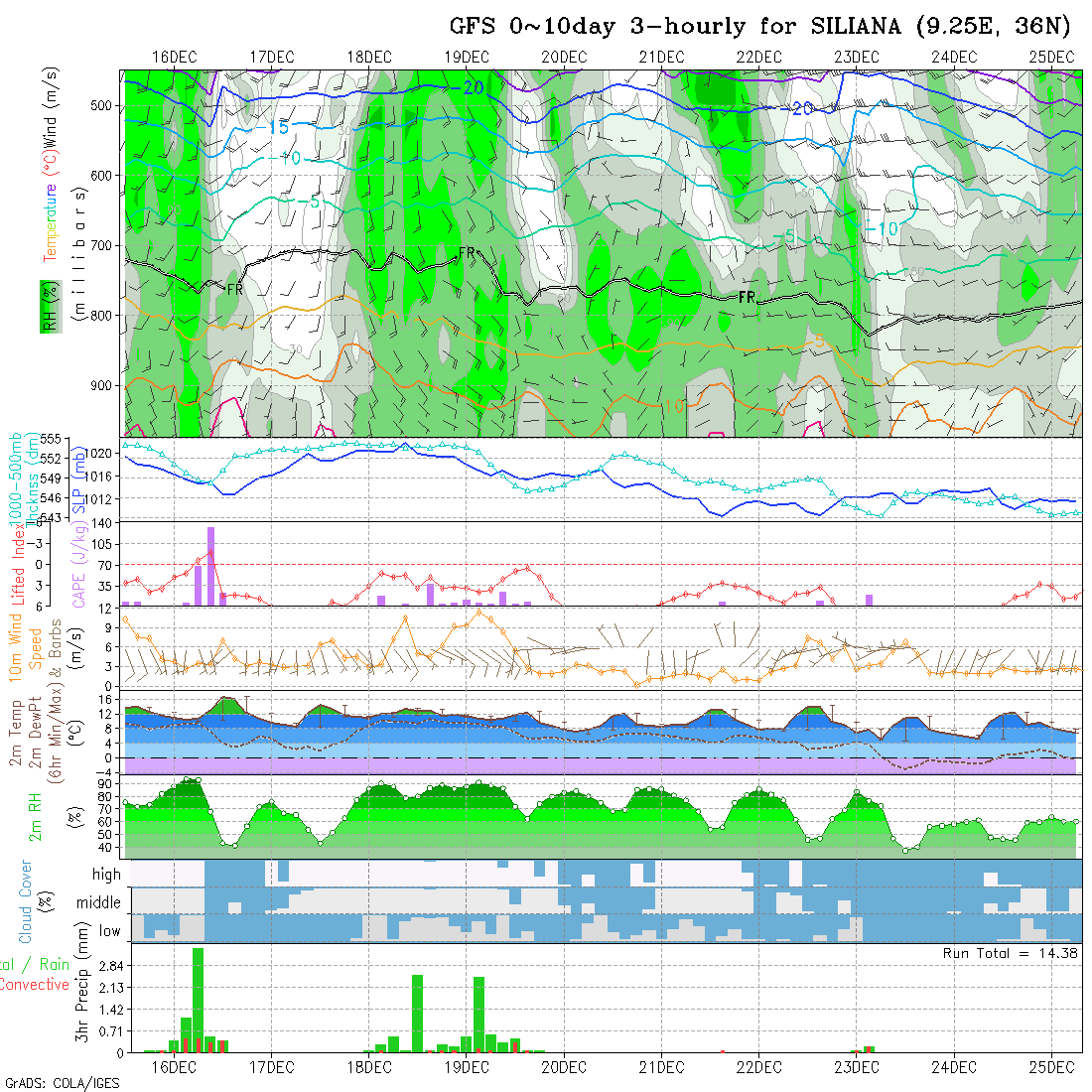Select the 22DEC label on the bottom axis

click(x=758, y=1067)
